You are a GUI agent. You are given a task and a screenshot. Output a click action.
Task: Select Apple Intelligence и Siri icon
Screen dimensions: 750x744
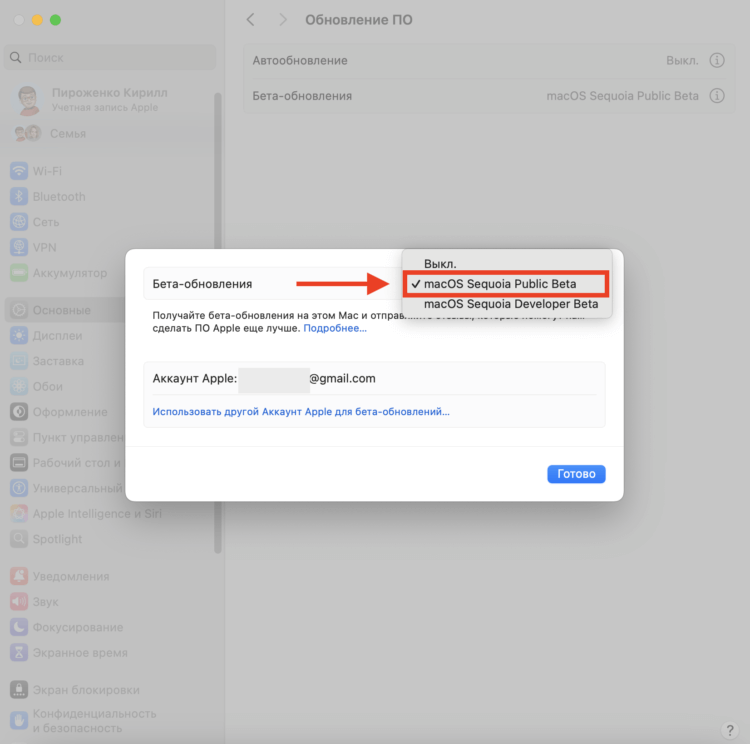point(19,513)
